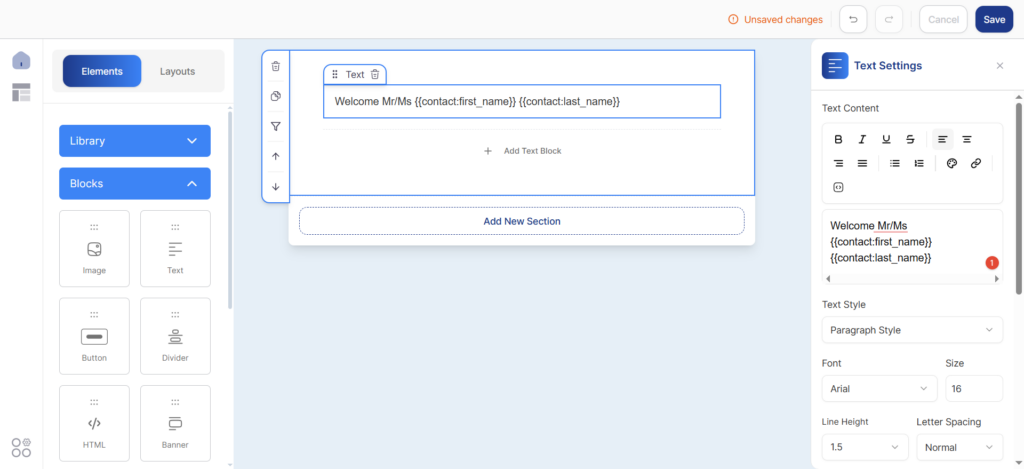The width and height of the screenshot is (1024, 469).
Task: Click Add New Section
Action: click(522, 221)
